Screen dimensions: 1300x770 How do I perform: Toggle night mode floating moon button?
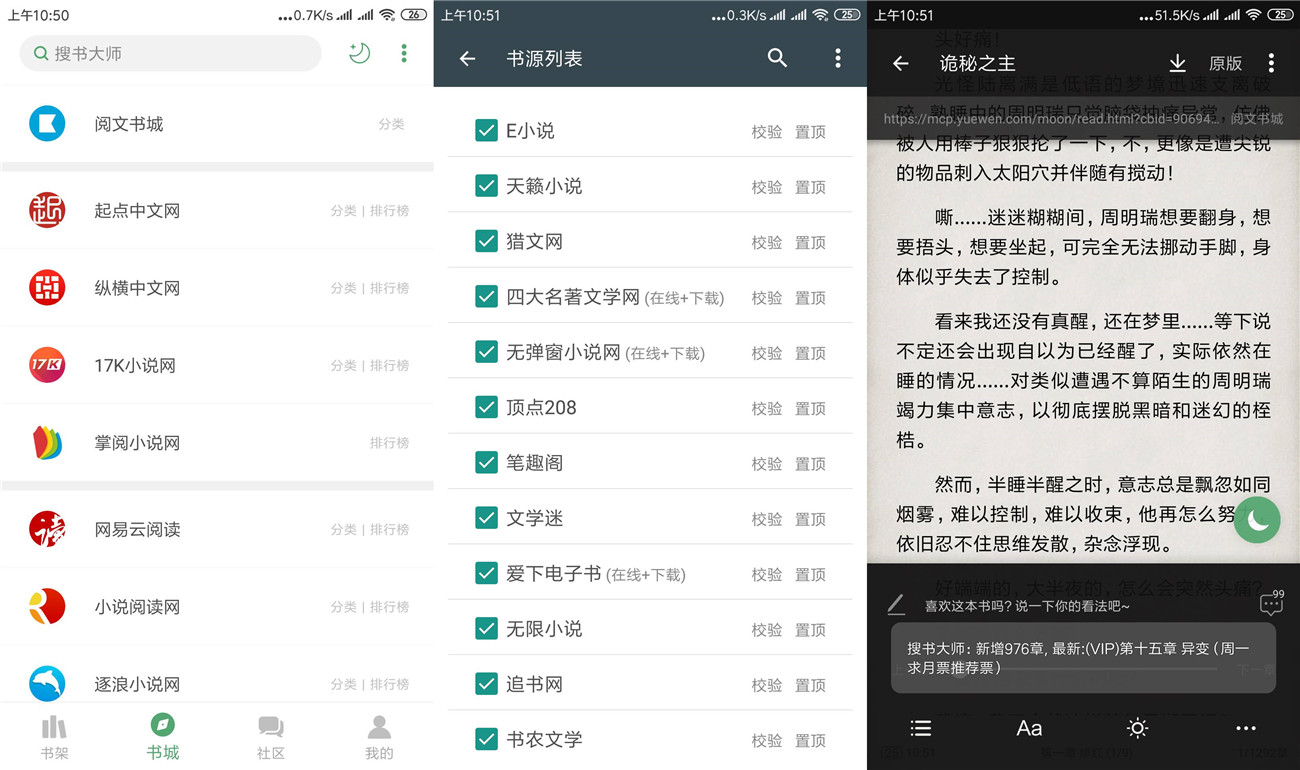tap(1257, 520)
